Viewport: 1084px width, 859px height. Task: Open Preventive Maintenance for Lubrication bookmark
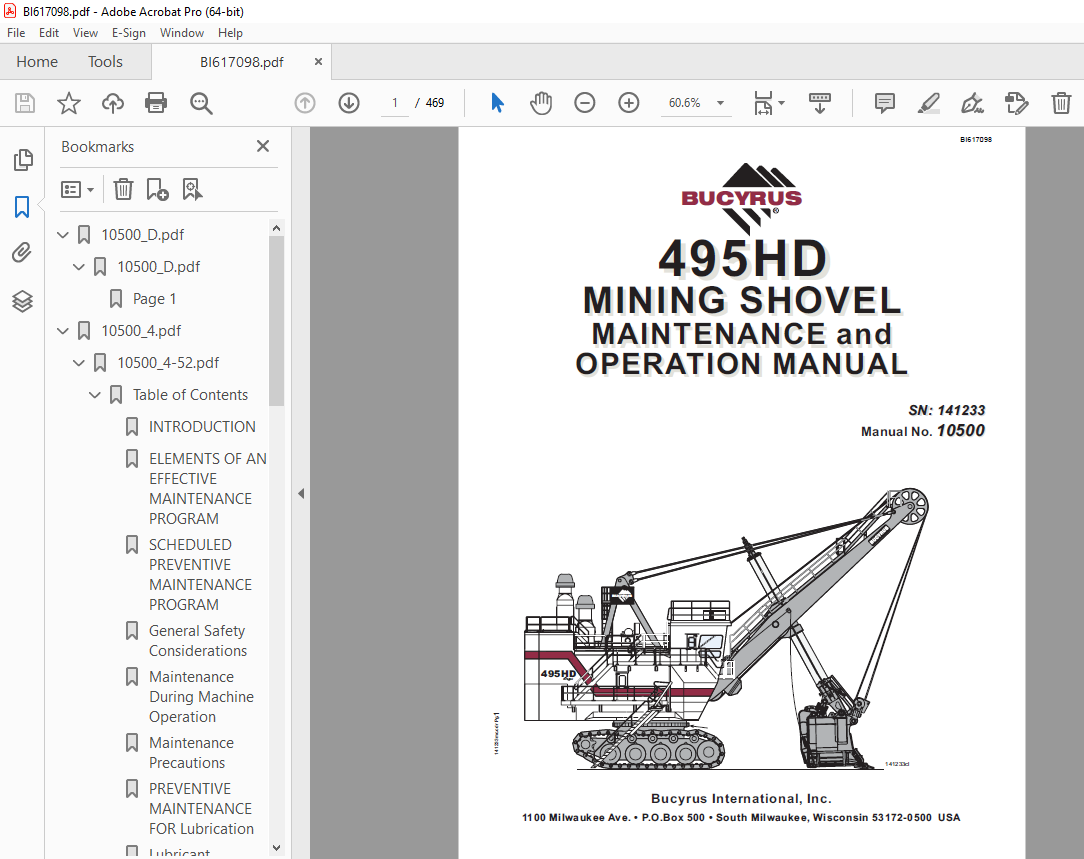tap(201, 809)
